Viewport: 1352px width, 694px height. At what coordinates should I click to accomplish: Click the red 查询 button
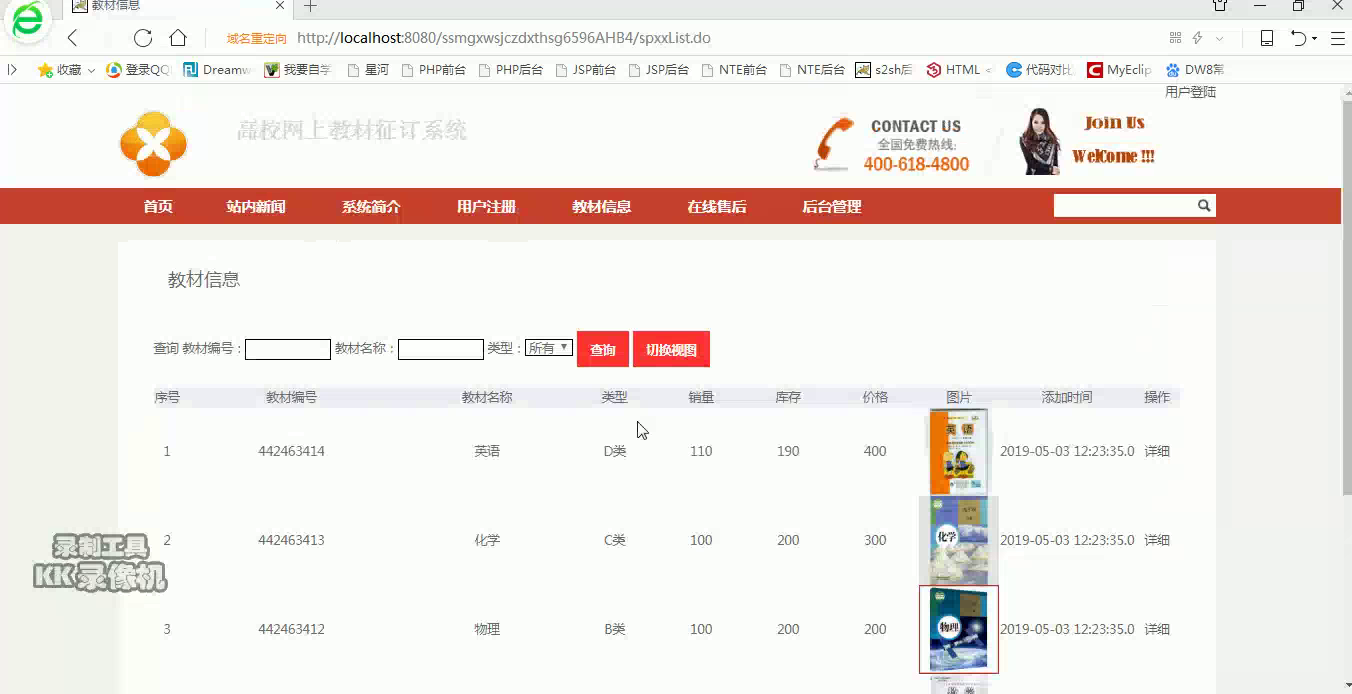click(x=603, y=349)
